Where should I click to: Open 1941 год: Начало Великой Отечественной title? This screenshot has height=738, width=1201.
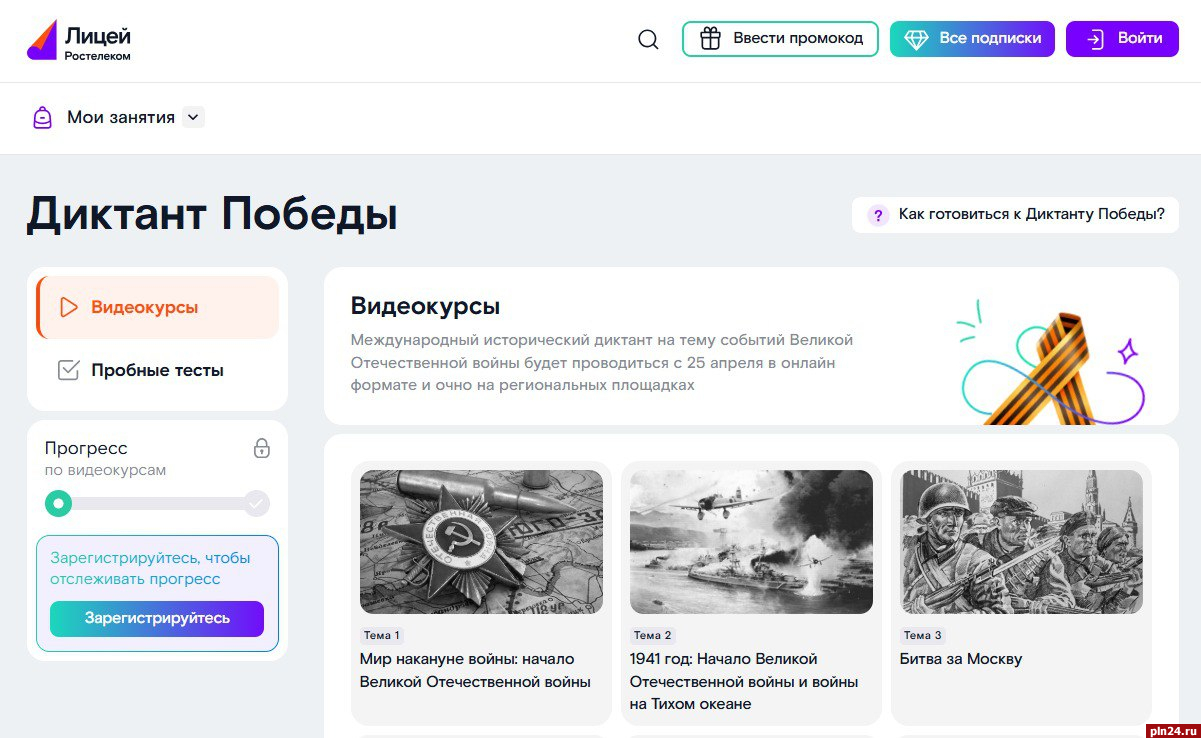[x=744, y=681]
